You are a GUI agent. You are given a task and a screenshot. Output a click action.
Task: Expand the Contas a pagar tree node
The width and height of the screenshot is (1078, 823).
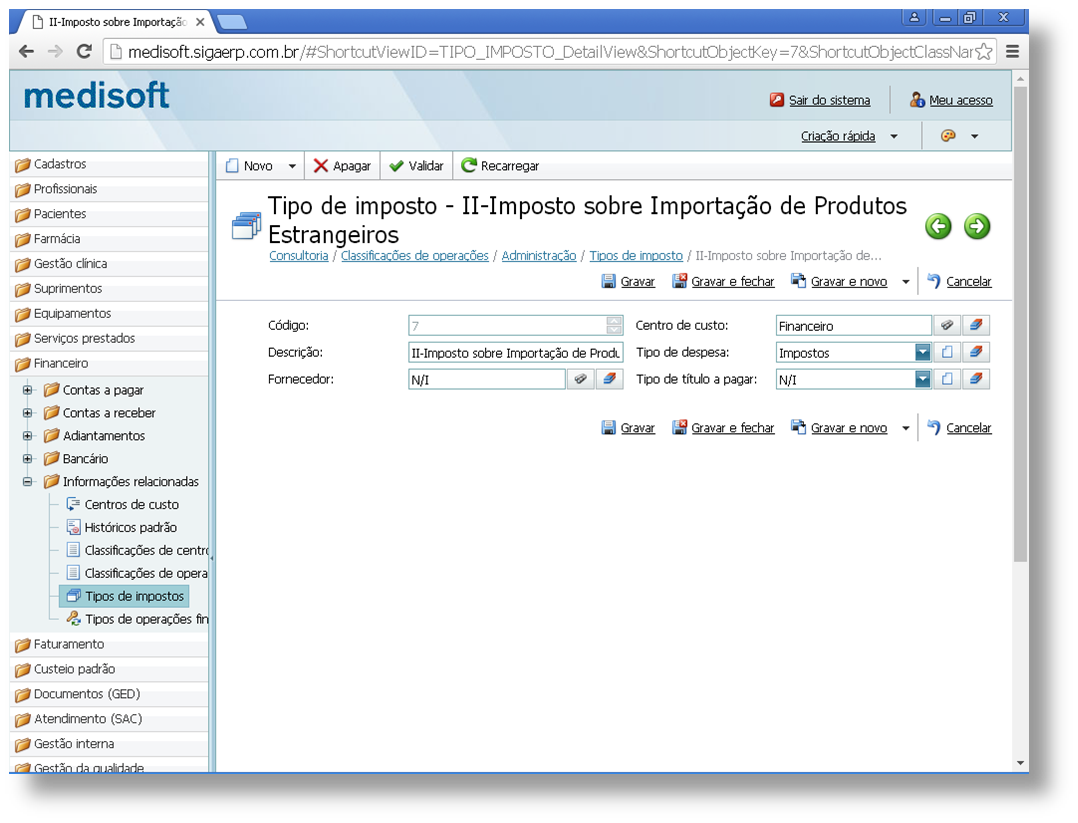(x=28, y=390)
